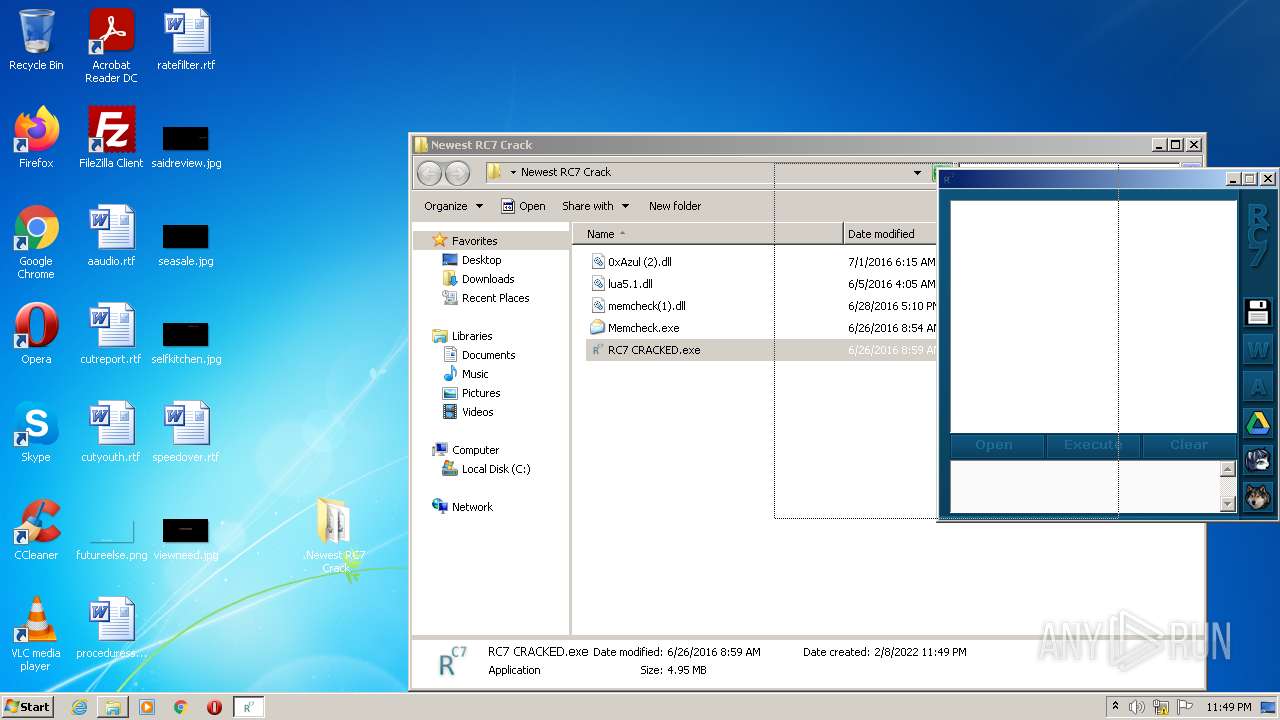Image resolution: width=1280 pixels, height=720 pixels.
Task: Sort files by Name column header
Action: pos(707,234)
